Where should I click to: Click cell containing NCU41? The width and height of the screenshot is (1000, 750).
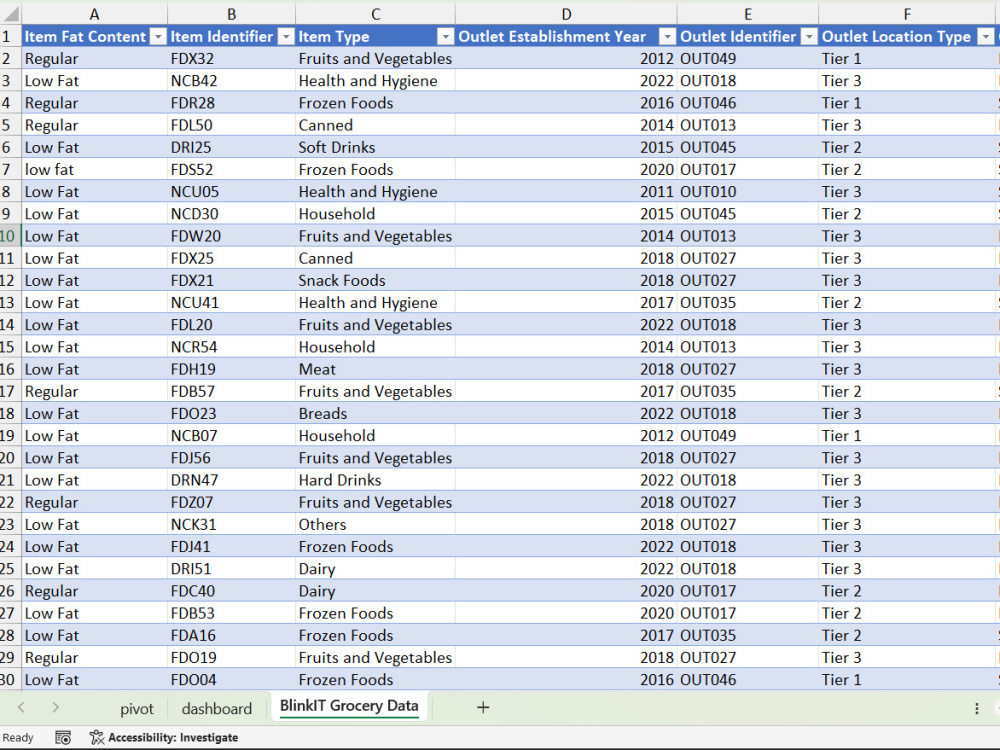(232, 303)
